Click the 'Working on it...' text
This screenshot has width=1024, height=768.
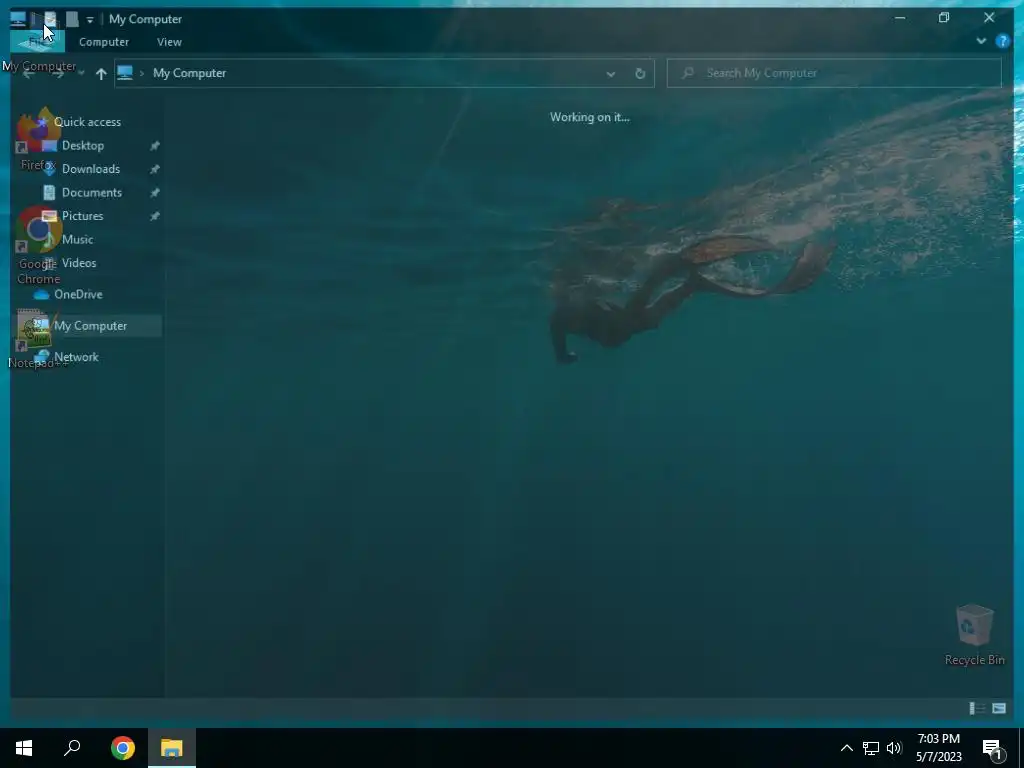(590, 118)
